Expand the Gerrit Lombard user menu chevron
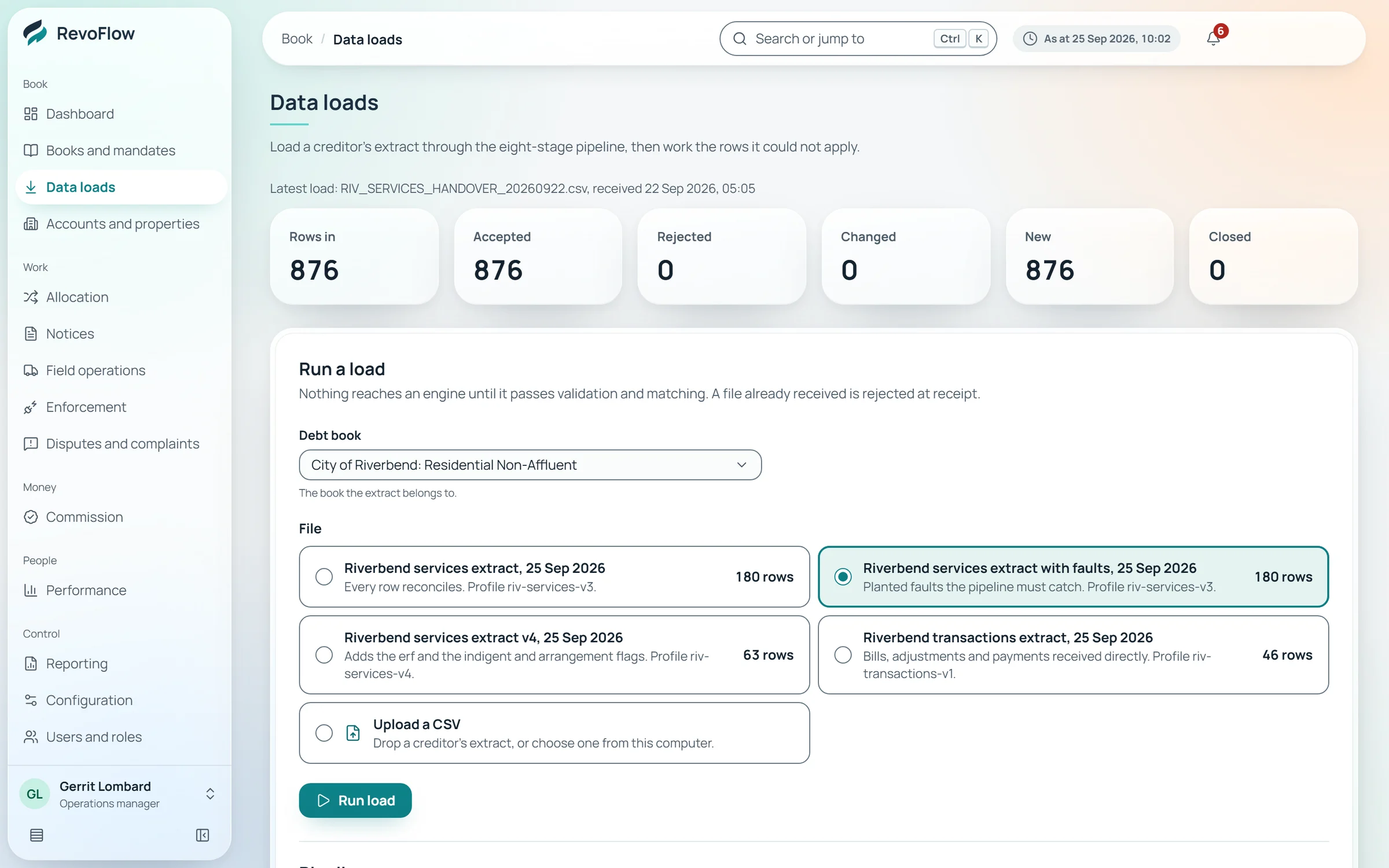 click(210, 794)
